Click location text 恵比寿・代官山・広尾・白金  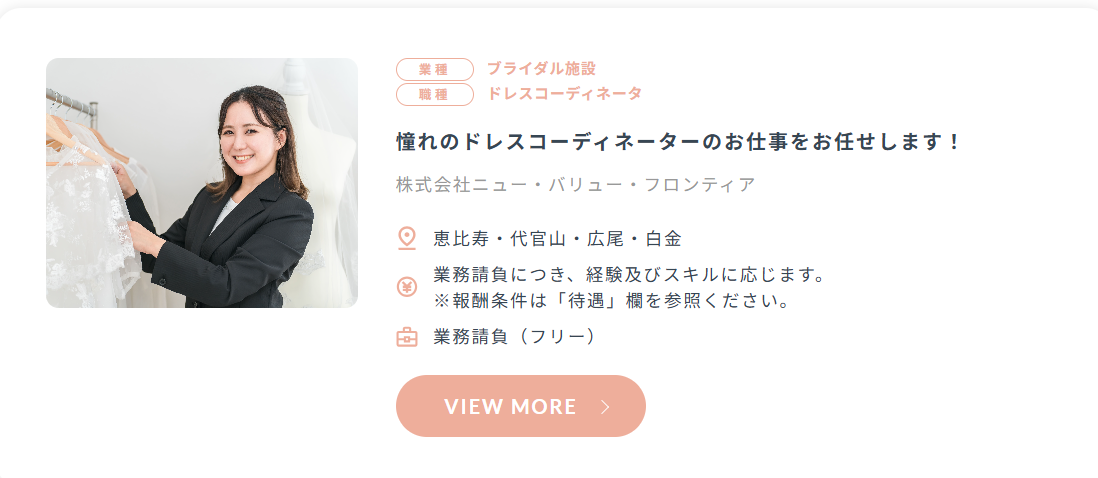pos(557,239)
